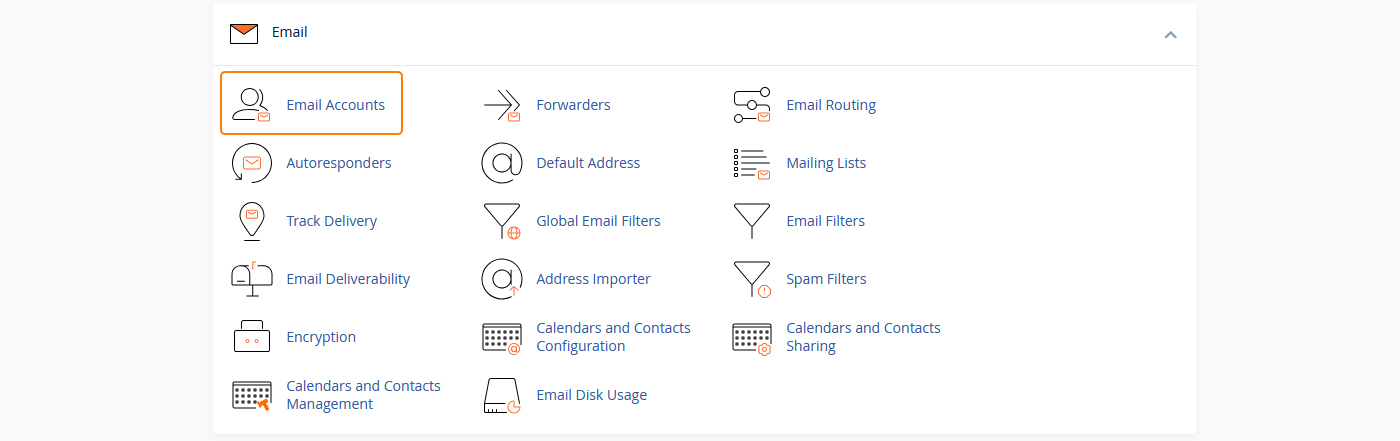The image size is (1400, 441).
Task: Click the Email section header title
Action: tap(290, 32)
